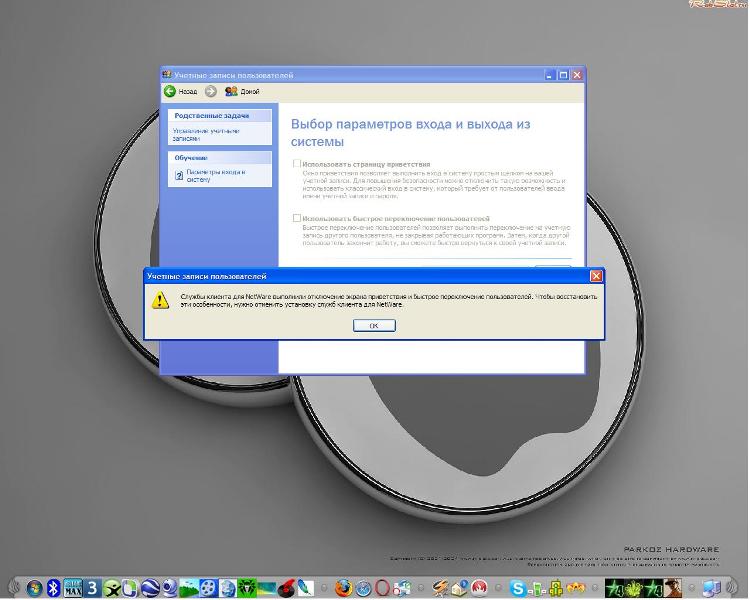
Task: Click the yellow-orange people dock icon
Action: pos(576,587)
